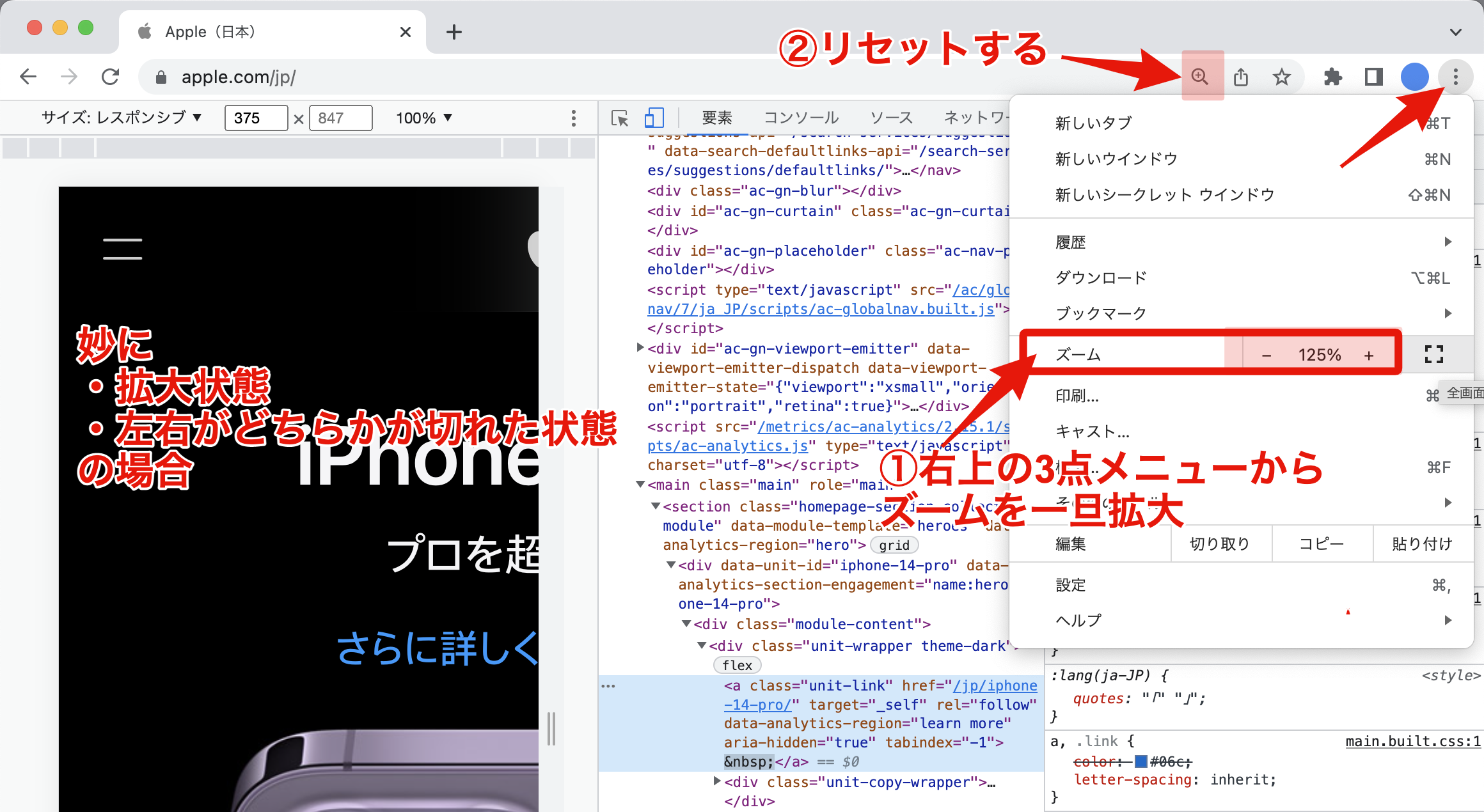The height and width of the screenshot is (812, 1484).
Task: Click the flex badge in elements tree
Action: point(737,666)
